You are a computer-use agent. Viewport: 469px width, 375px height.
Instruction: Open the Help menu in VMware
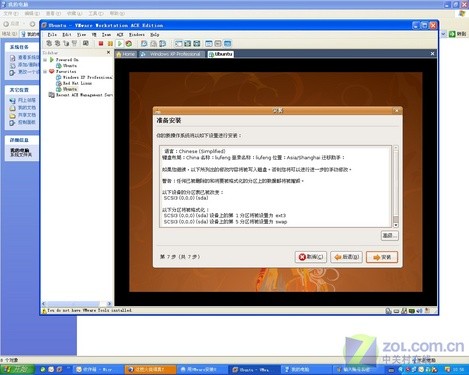pos(155,34)
